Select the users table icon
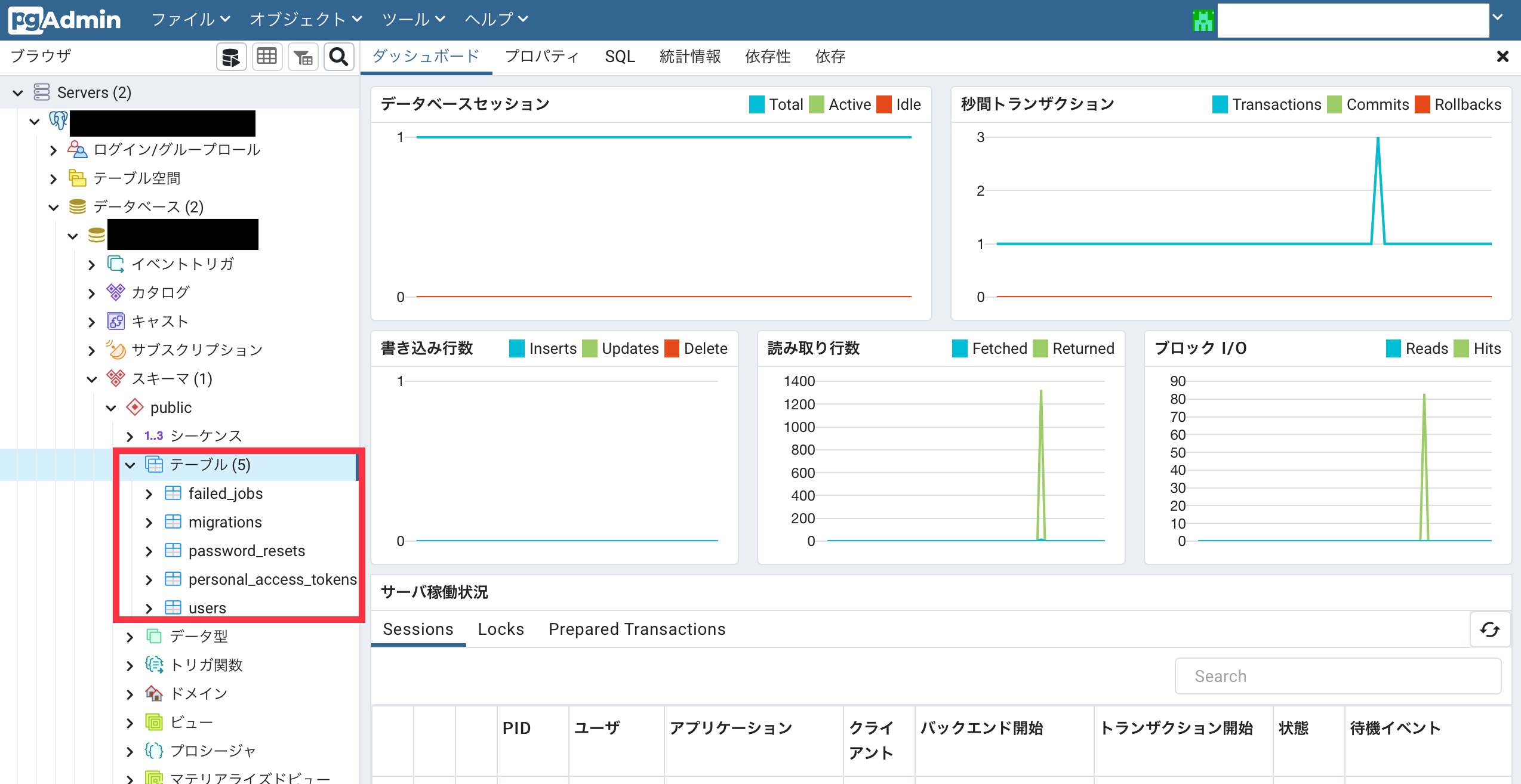1521x784 pixels. pyautogui.click(x=173, y=608)
